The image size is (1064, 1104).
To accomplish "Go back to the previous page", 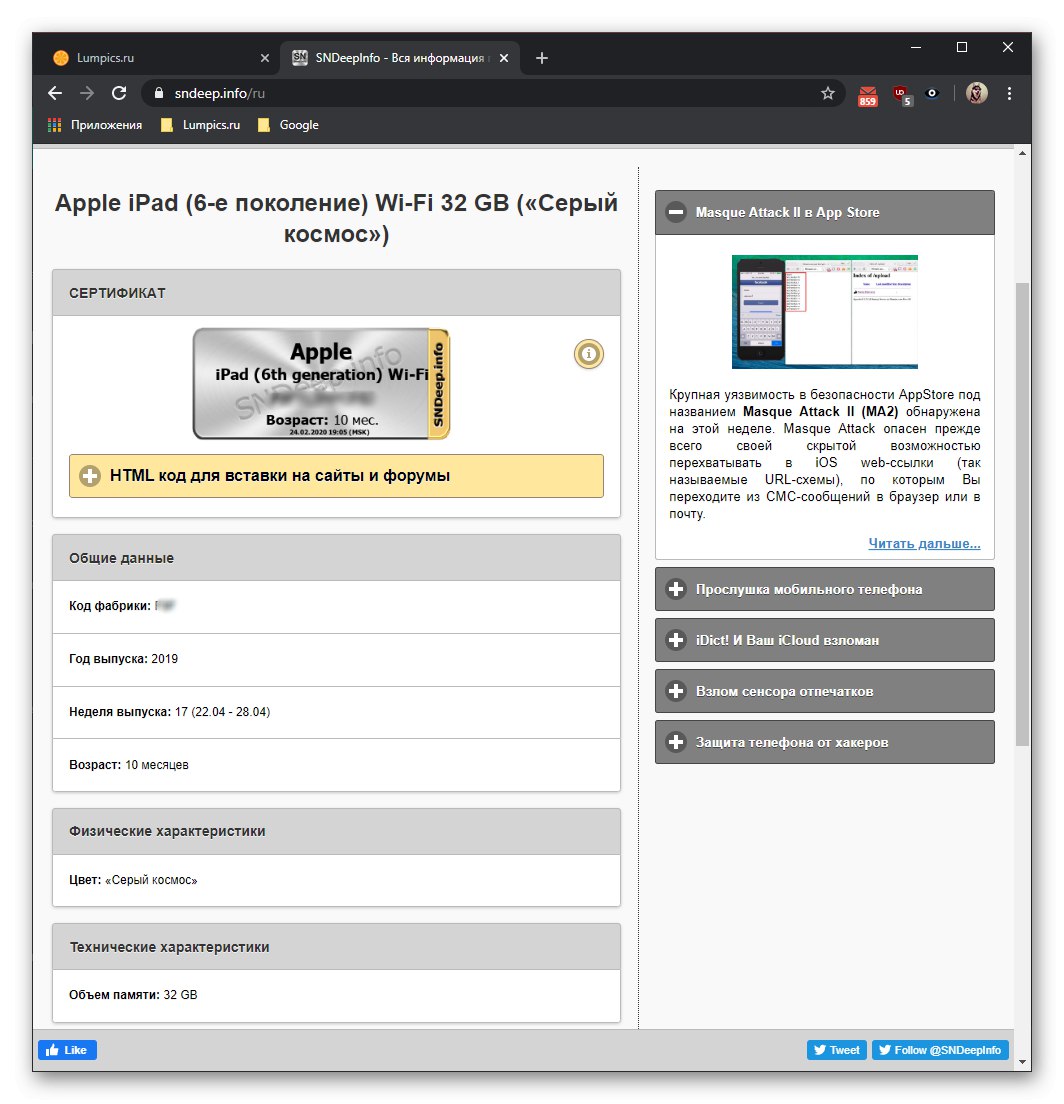I will point(55,94).
